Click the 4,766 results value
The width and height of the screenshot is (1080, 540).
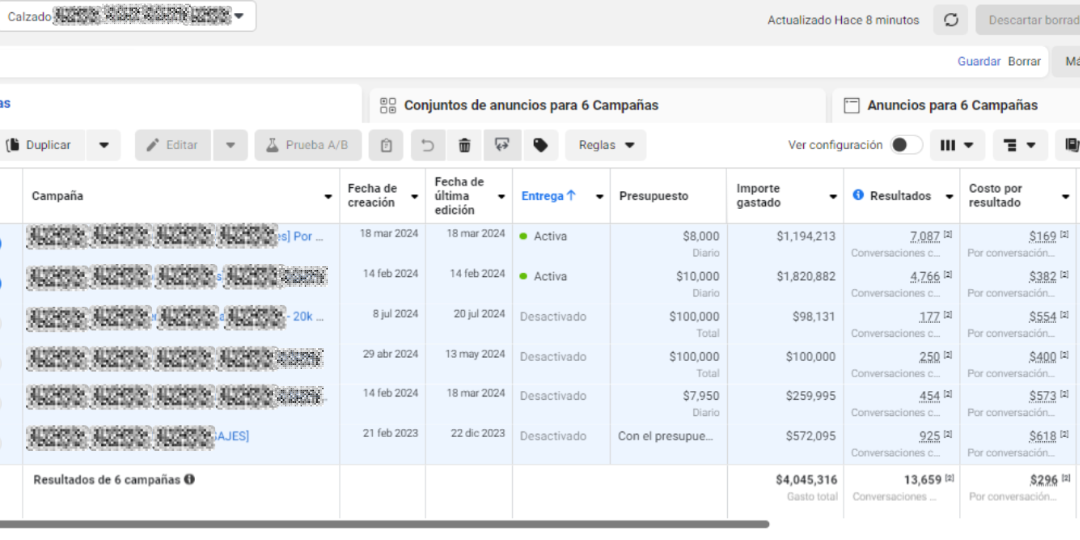click(x=924, y=276)
